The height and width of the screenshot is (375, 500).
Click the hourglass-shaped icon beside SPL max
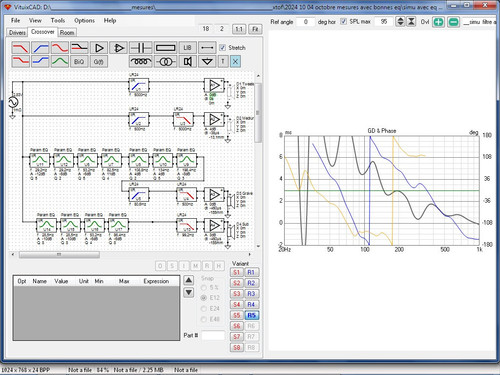(x=412, y=22)
